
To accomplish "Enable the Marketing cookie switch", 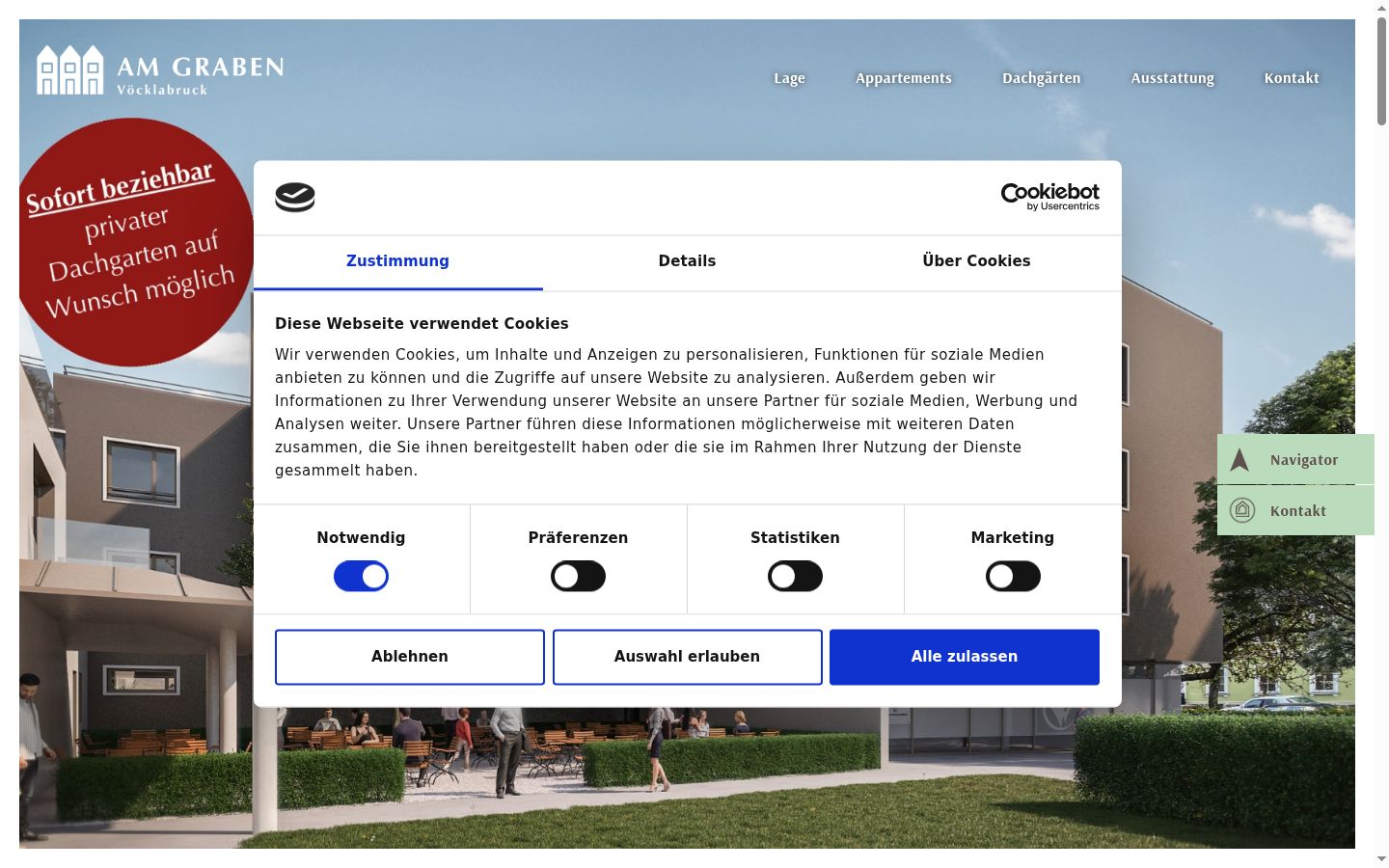I will (1013, 577).
